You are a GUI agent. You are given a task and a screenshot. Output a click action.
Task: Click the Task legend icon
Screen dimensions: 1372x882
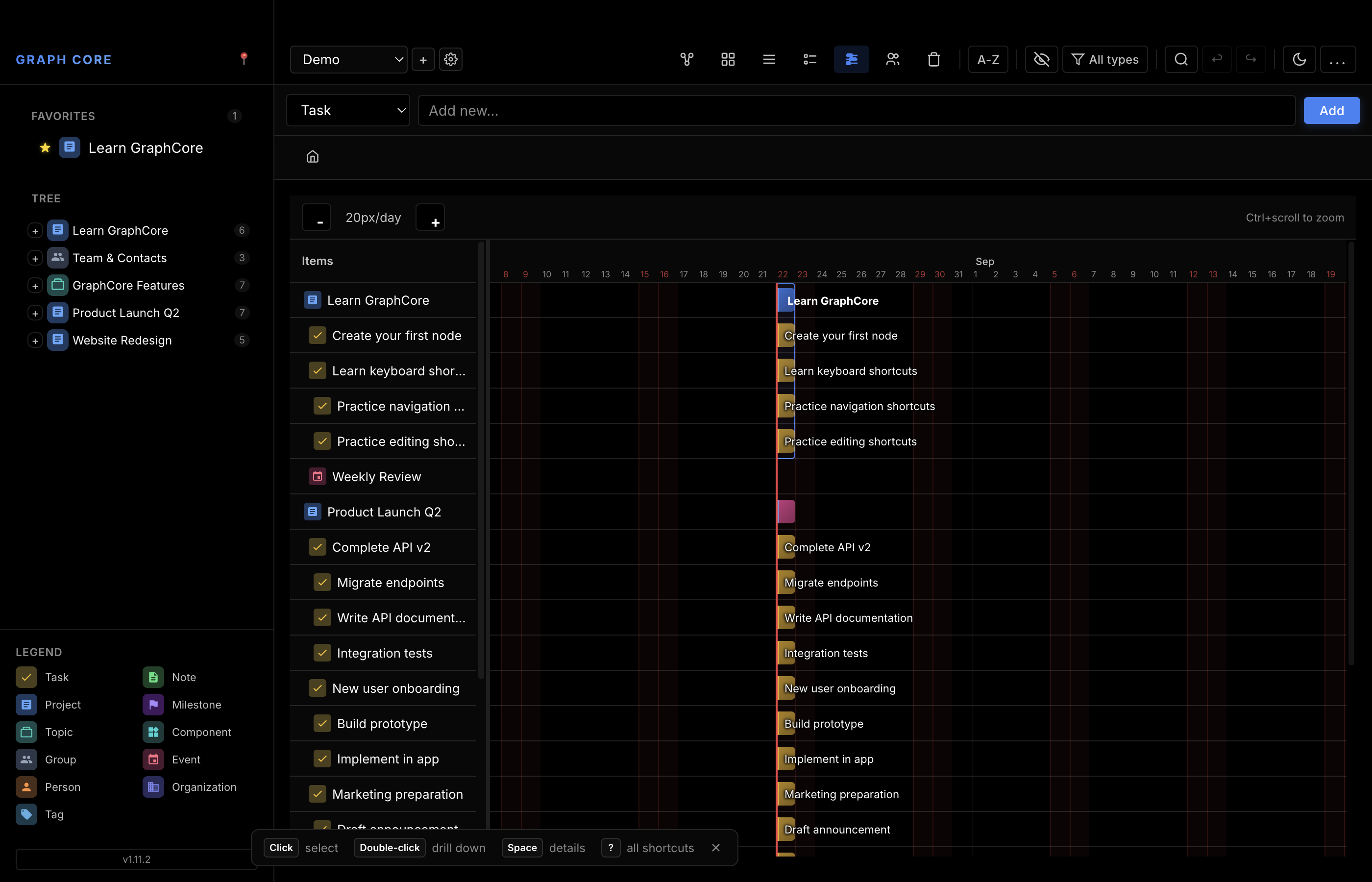(x=26, y=677)
